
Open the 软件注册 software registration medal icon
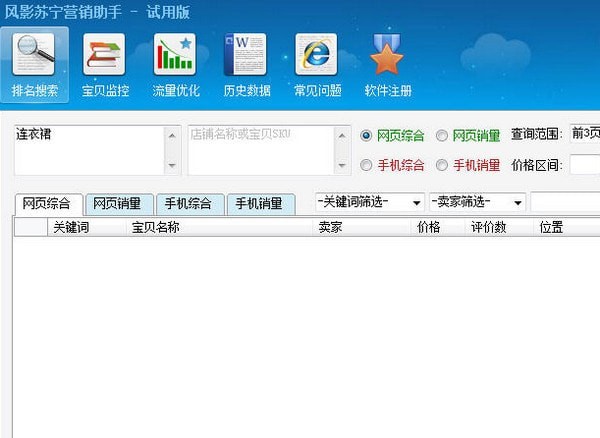pyautogui.click(x=387, y=65)
